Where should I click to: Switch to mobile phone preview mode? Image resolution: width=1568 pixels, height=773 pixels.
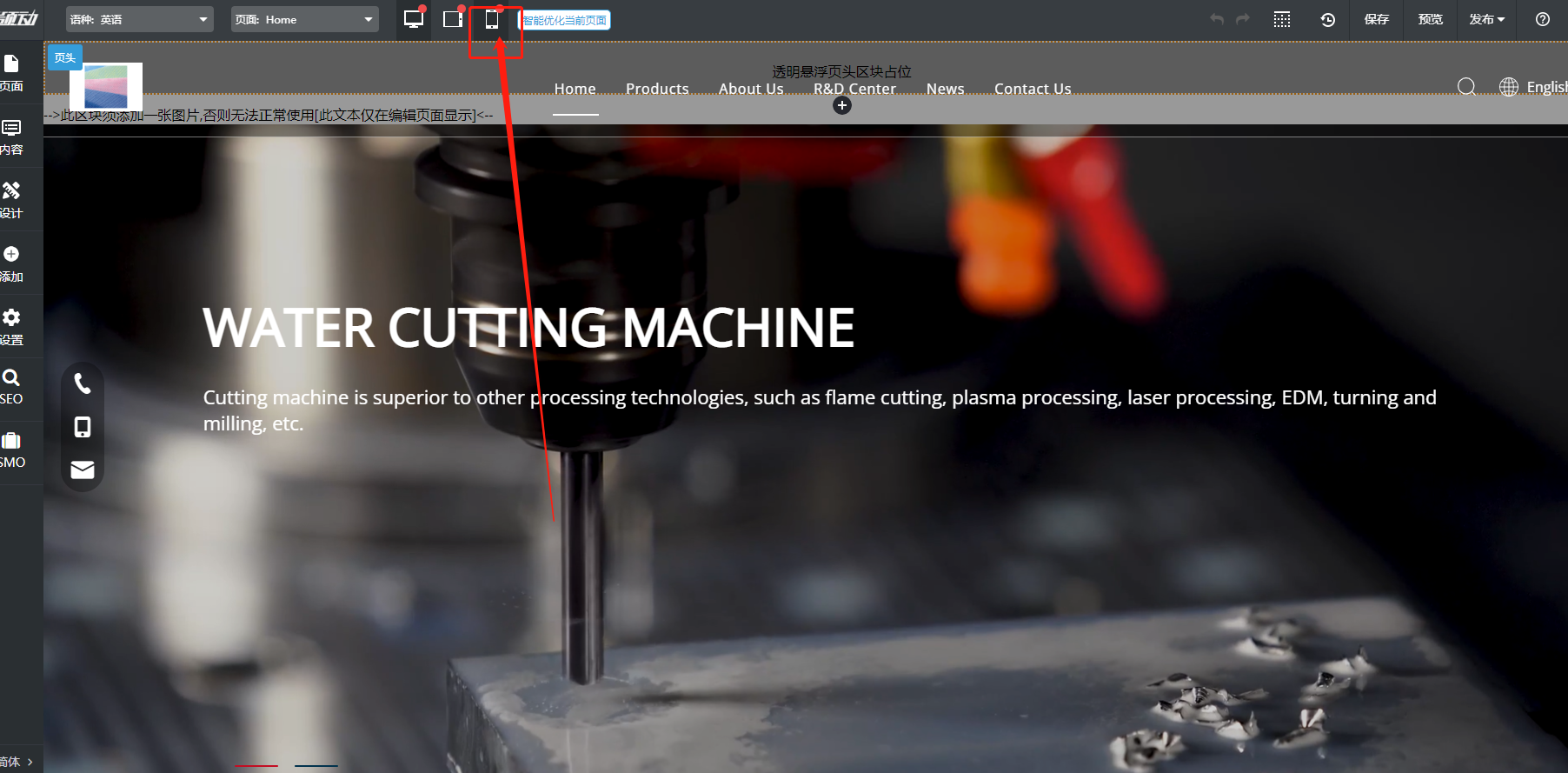coord(492,20)
